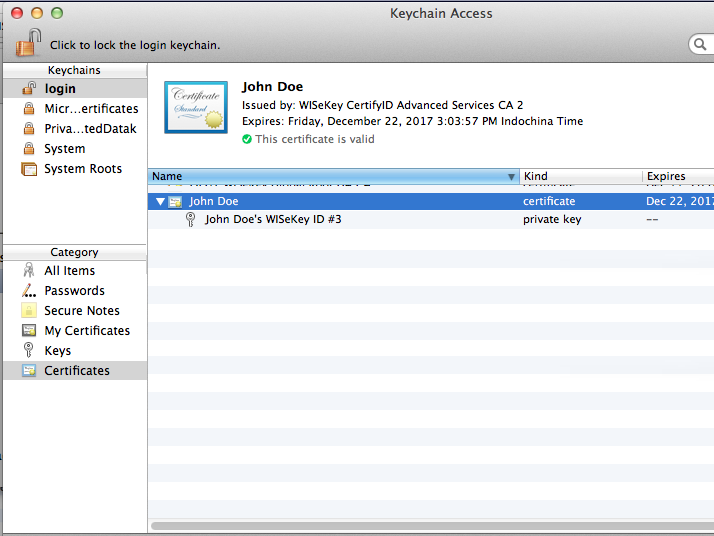Click the large Certificate Standard thumbnail
The width and height of the screenshot is (714, 536).
coord(196,107)
